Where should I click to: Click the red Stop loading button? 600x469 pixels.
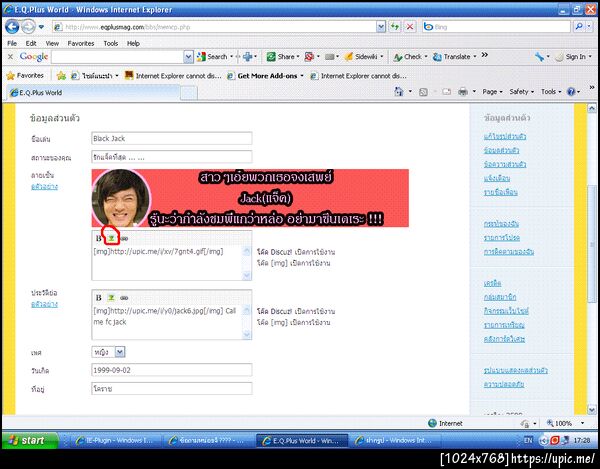click(410, 26)
